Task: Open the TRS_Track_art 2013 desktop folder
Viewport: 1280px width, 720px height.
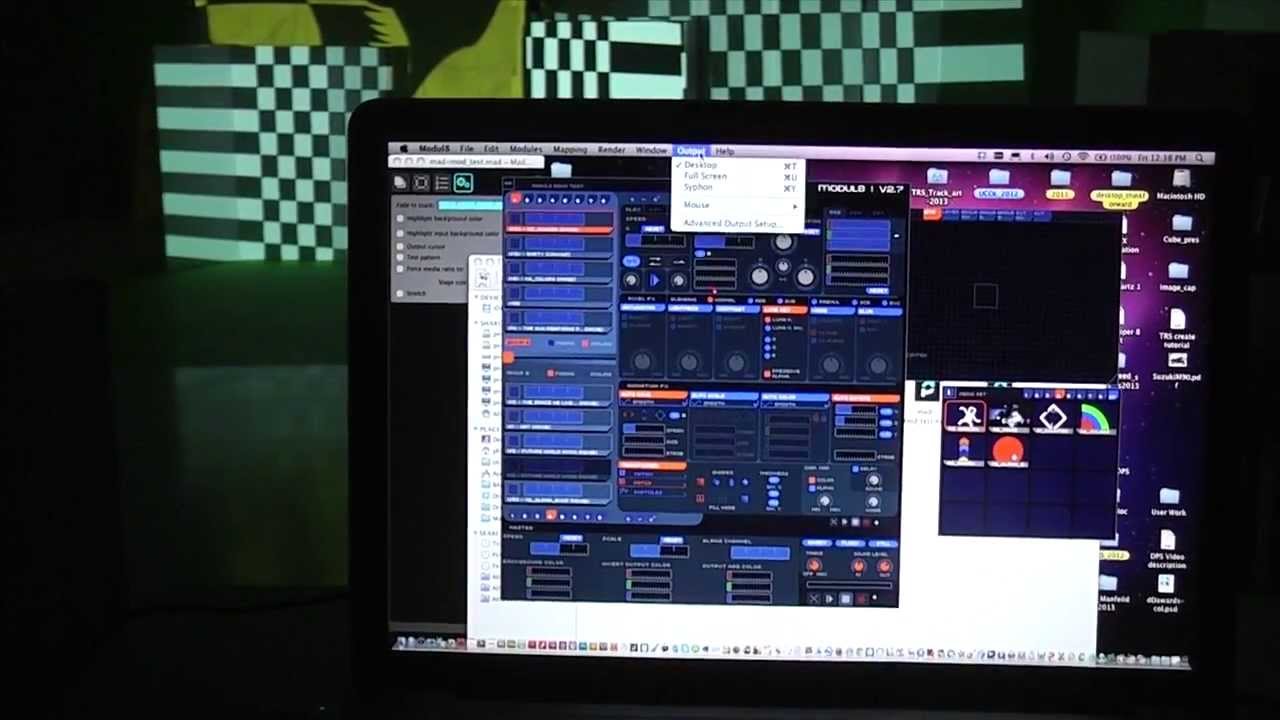Action: [937, 185]
